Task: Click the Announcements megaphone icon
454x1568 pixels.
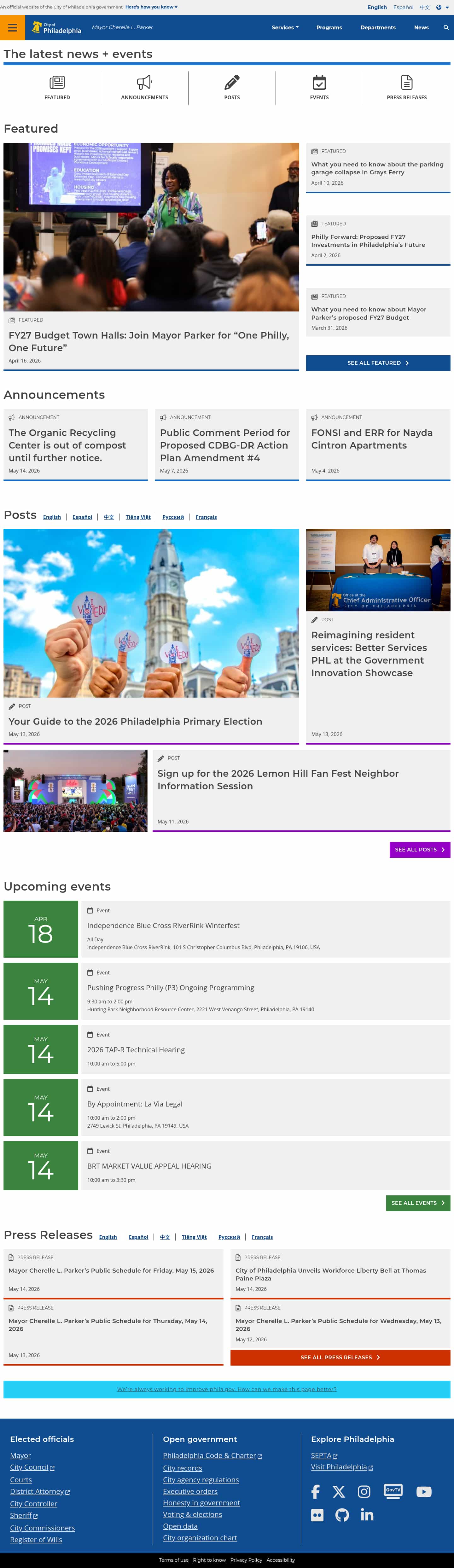Action: (x=144, y=82)
